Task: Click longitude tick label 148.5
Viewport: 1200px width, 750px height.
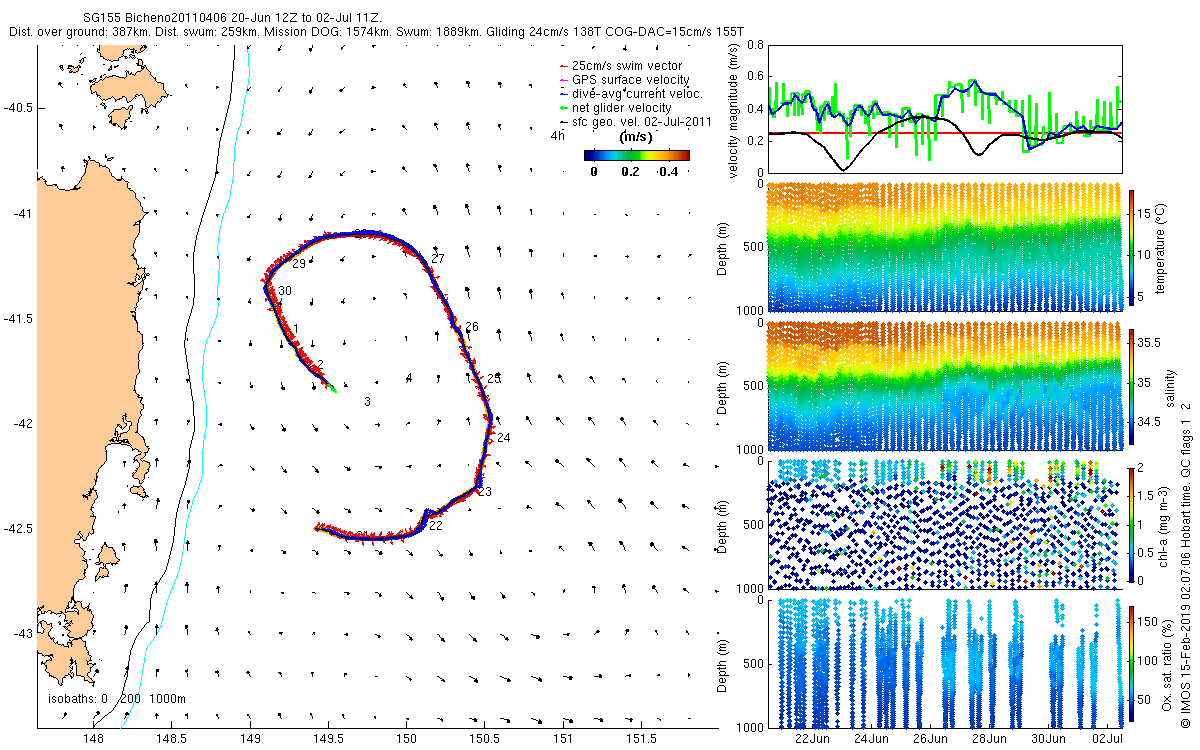Action: click(171, 739)
